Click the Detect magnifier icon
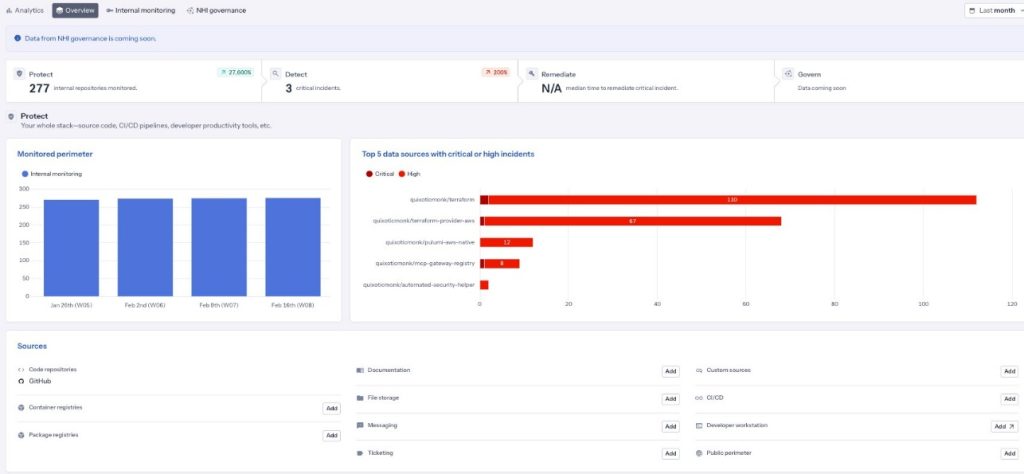 click(x=276, y=74)
